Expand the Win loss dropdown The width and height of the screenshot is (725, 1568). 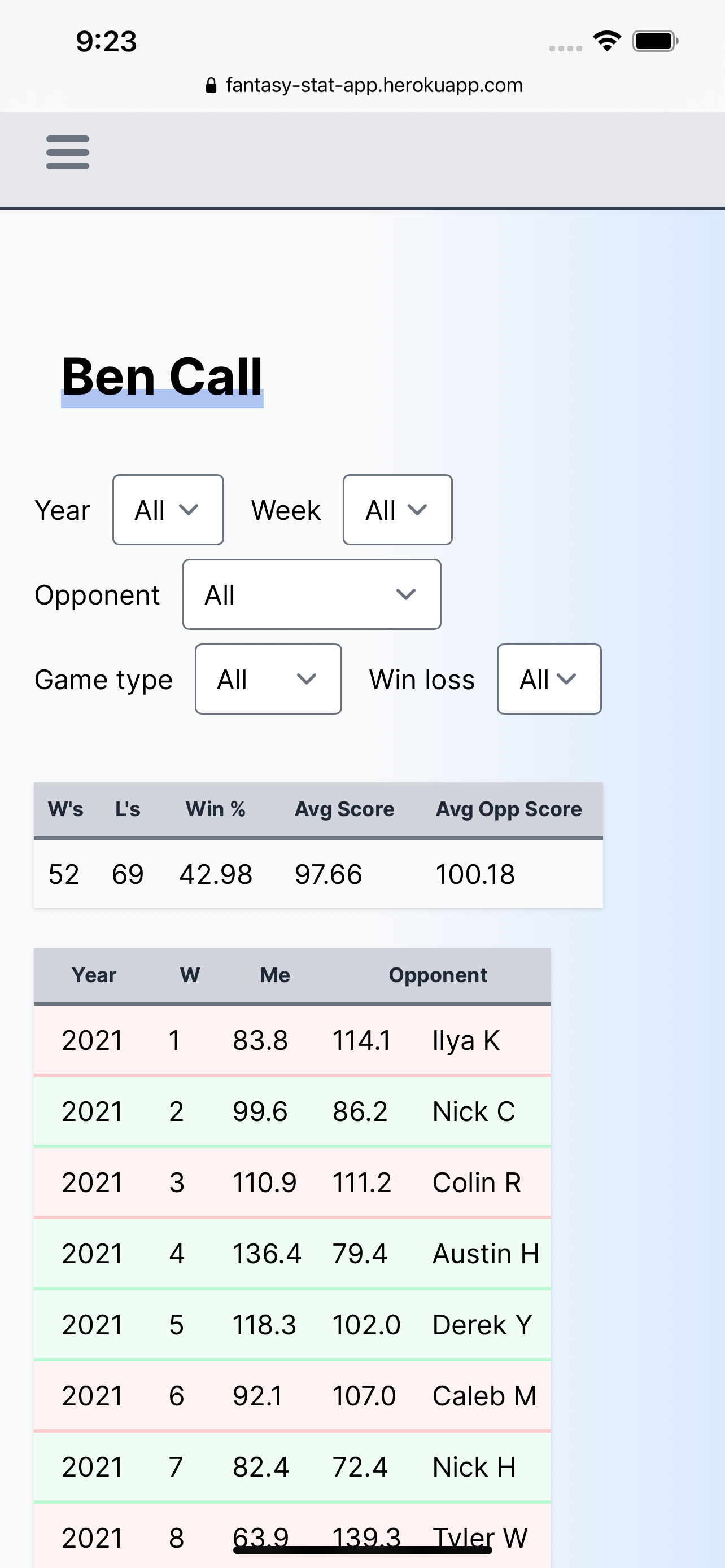(549, 678)
